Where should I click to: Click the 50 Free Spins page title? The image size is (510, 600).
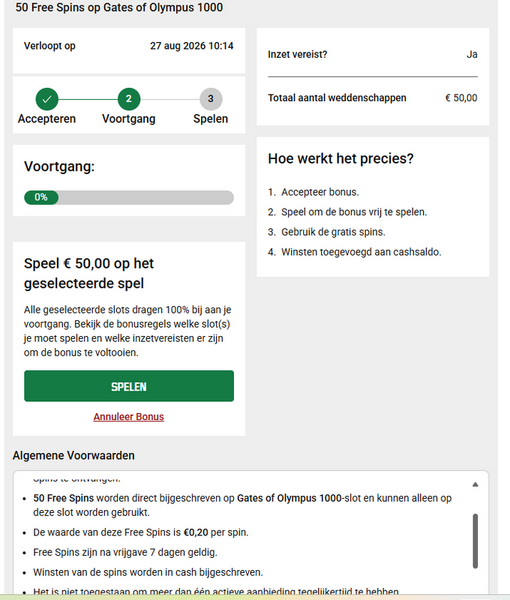(119, 7)
